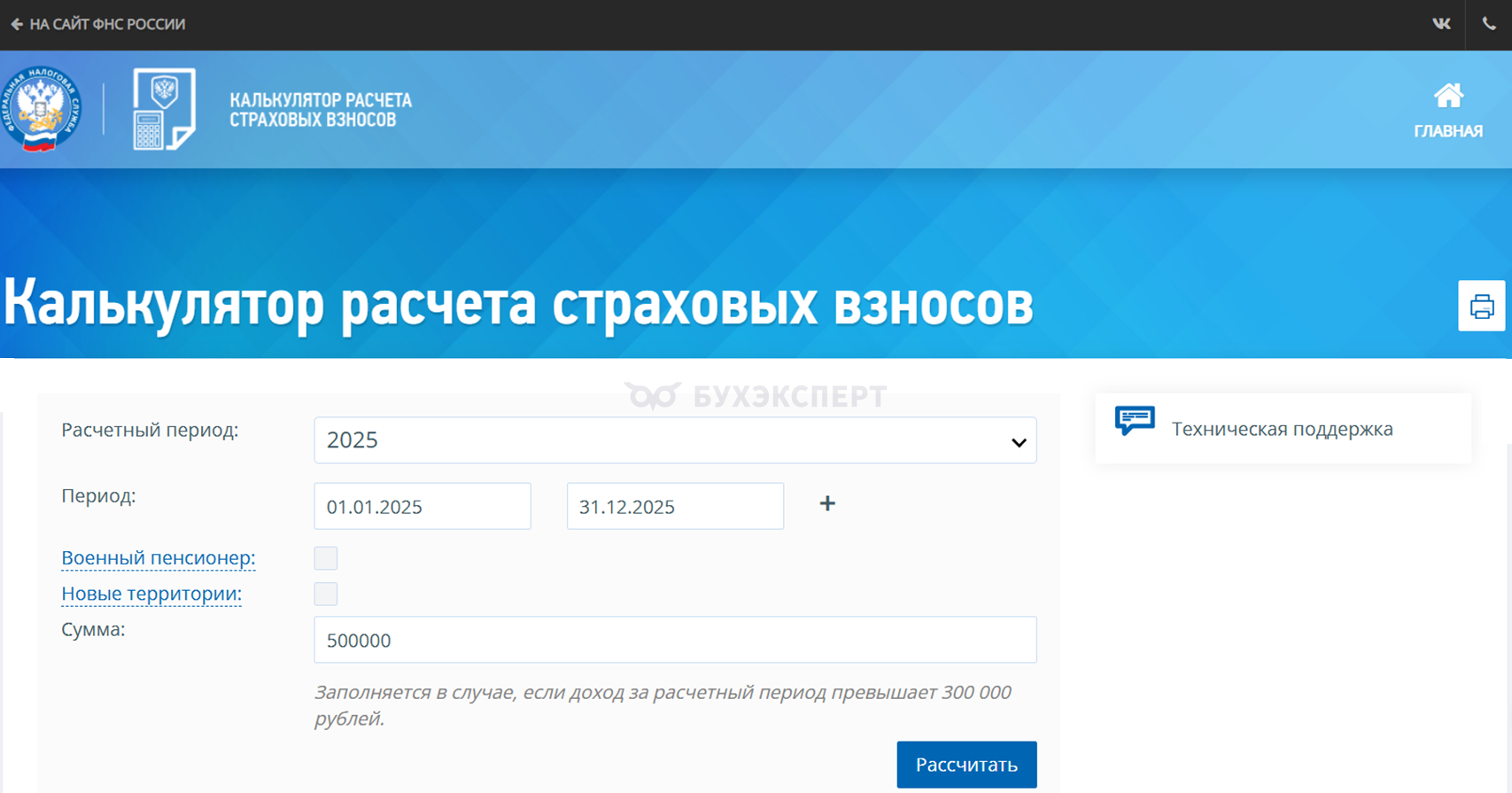The image size is (1512, 793).
Task: Click the Federal Tax Service emblem logo
Action: (41, 109)
